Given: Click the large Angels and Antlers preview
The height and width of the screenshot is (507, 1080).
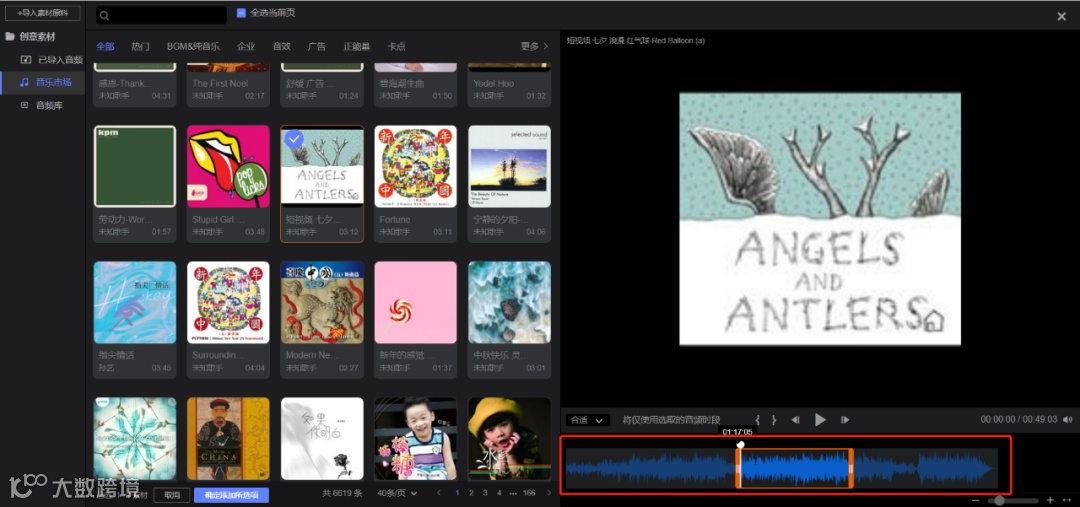Looking at the screenshot, I should click(820, 219).
